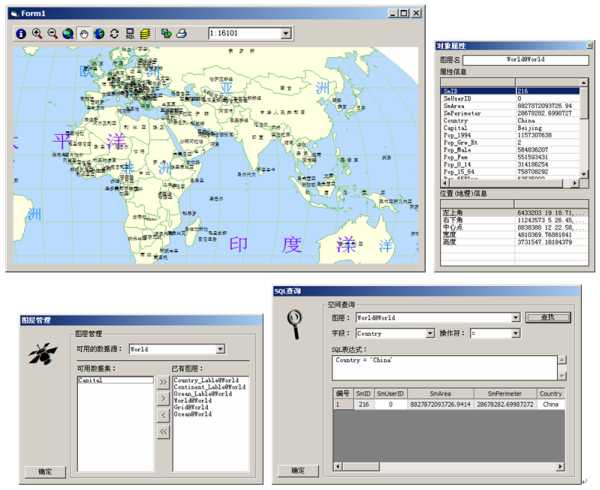
Task: Select World@World layer in existing layers list
Action: [193, 400]
